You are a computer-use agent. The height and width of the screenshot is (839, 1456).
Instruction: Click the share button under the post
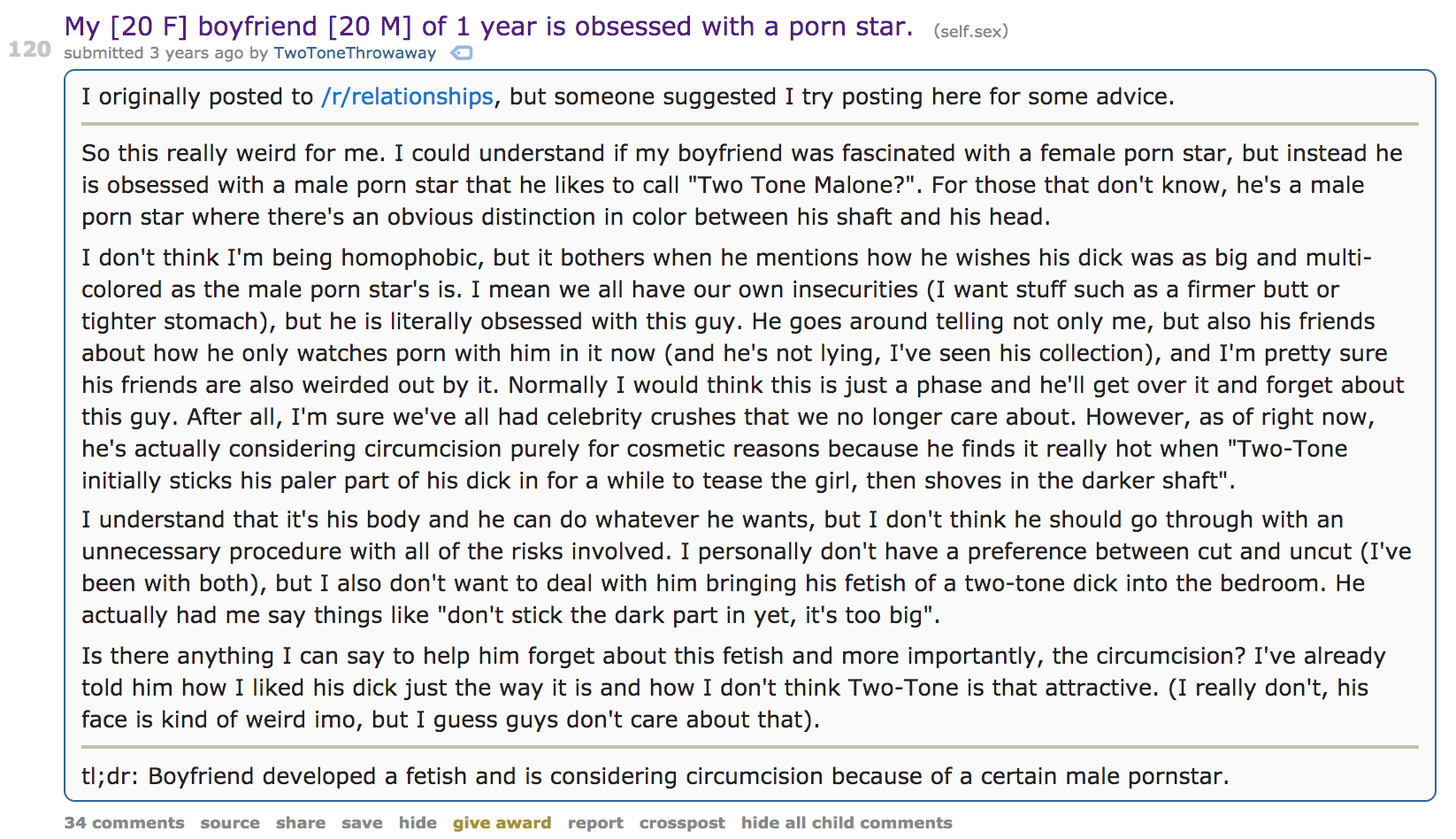301,822
